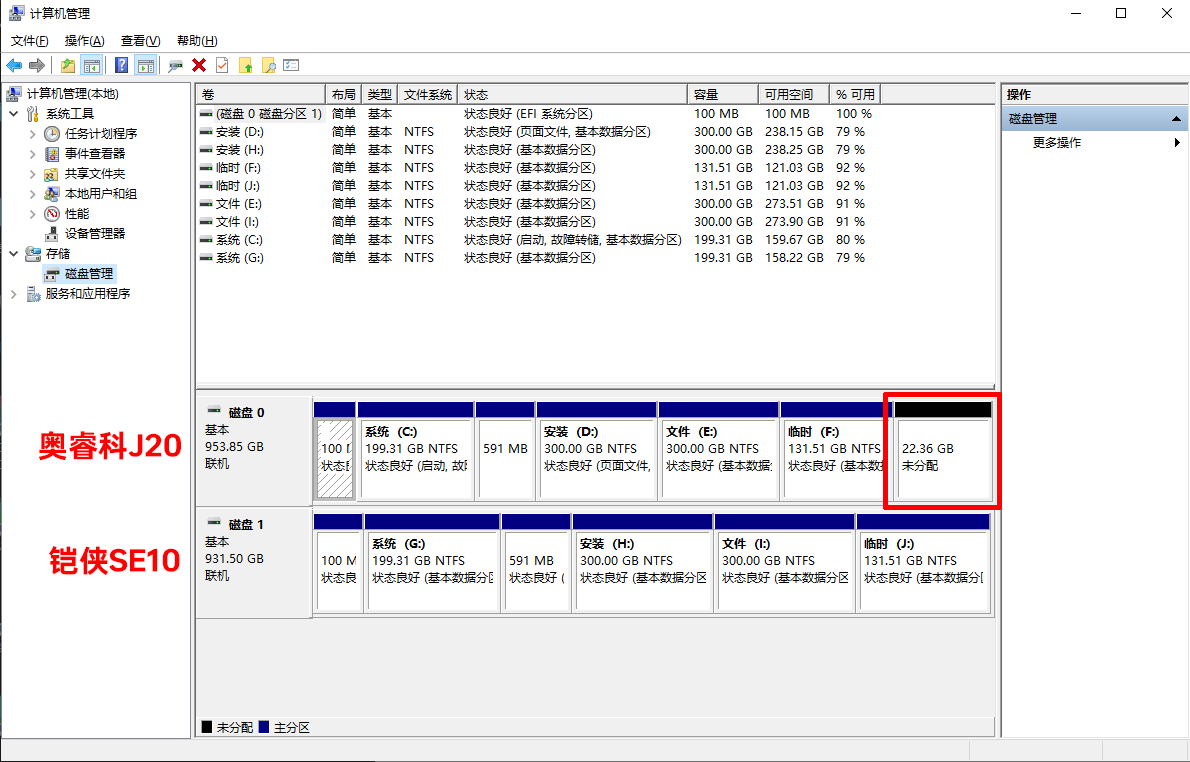This screenshot has width=1190, height=762.
Task: Click the connect disk drive toolbar icon
Action: pyautogui.click(x=175, y=65)
